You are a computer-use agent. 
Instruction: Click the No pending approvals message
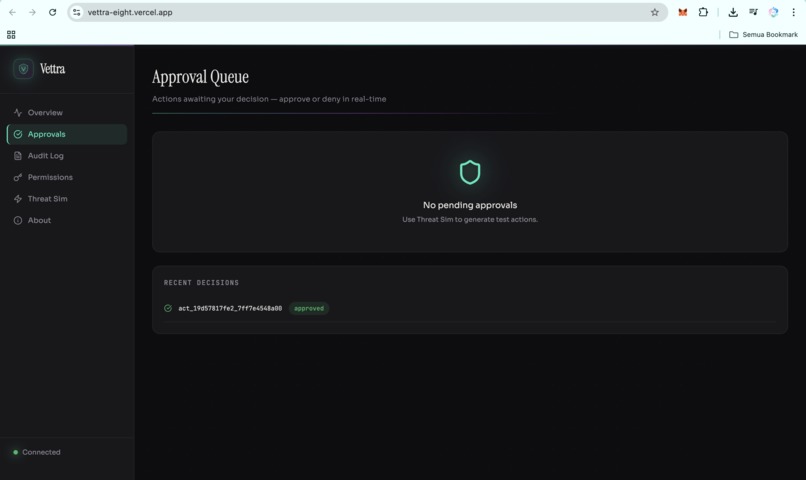point(470,205)
